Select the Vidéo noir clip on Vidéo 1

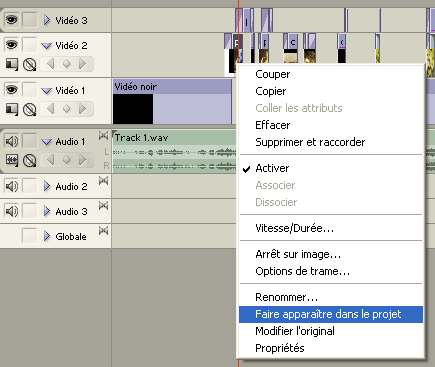pyautogui.click(x=172, y=101)
